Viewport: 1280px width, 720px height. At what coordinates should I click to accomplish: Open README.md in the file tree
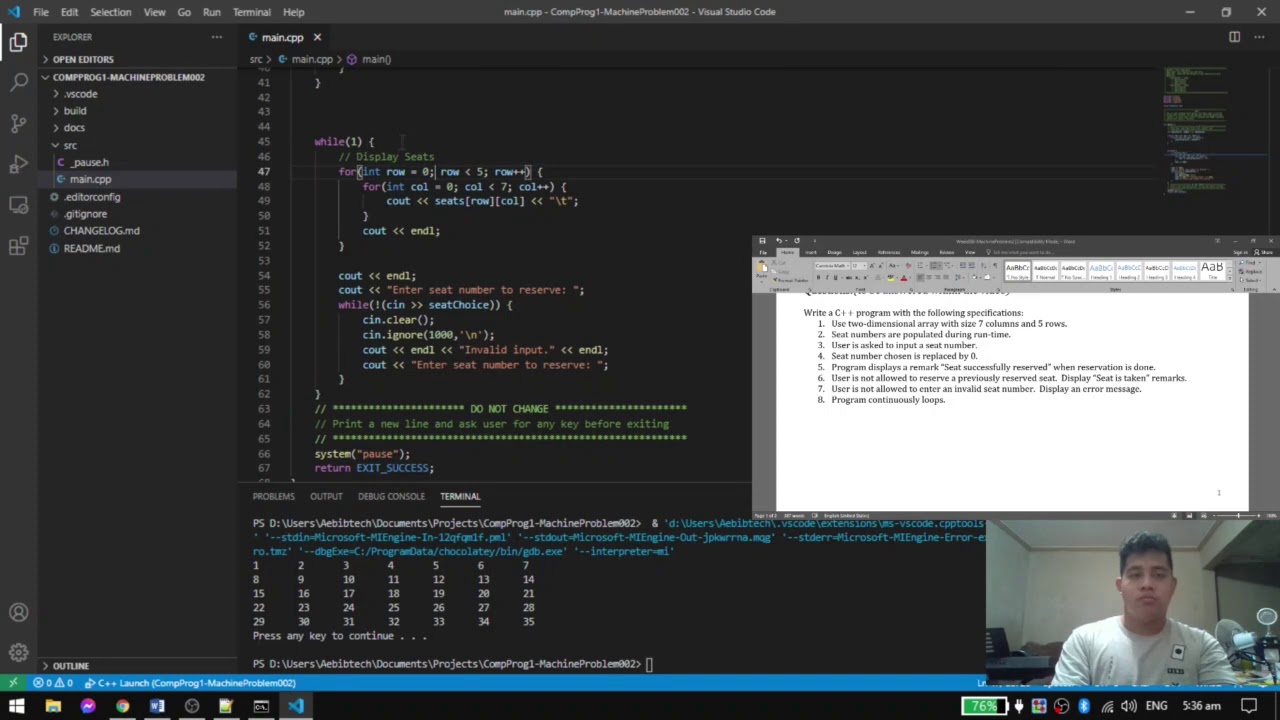(x=91, y=248)
